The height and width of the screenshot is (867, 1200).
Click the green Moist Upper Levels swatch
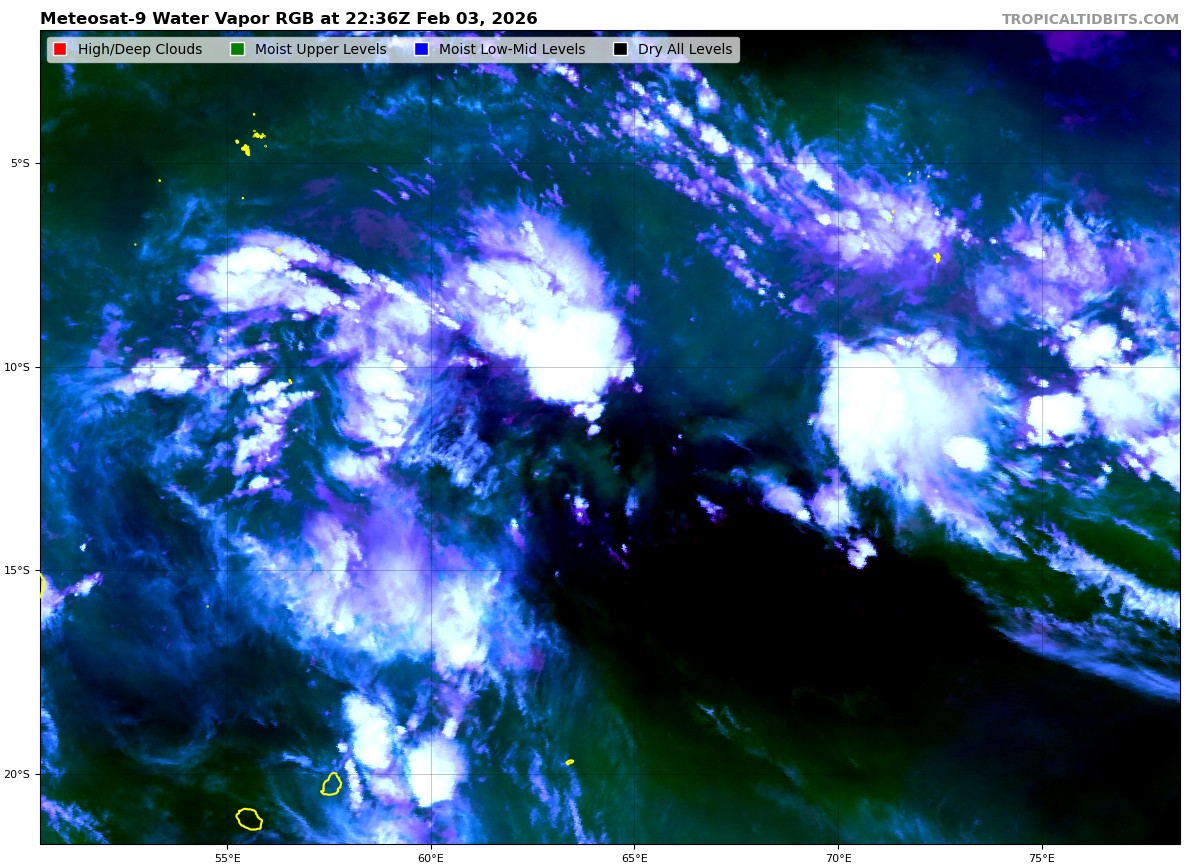(237, 50)
